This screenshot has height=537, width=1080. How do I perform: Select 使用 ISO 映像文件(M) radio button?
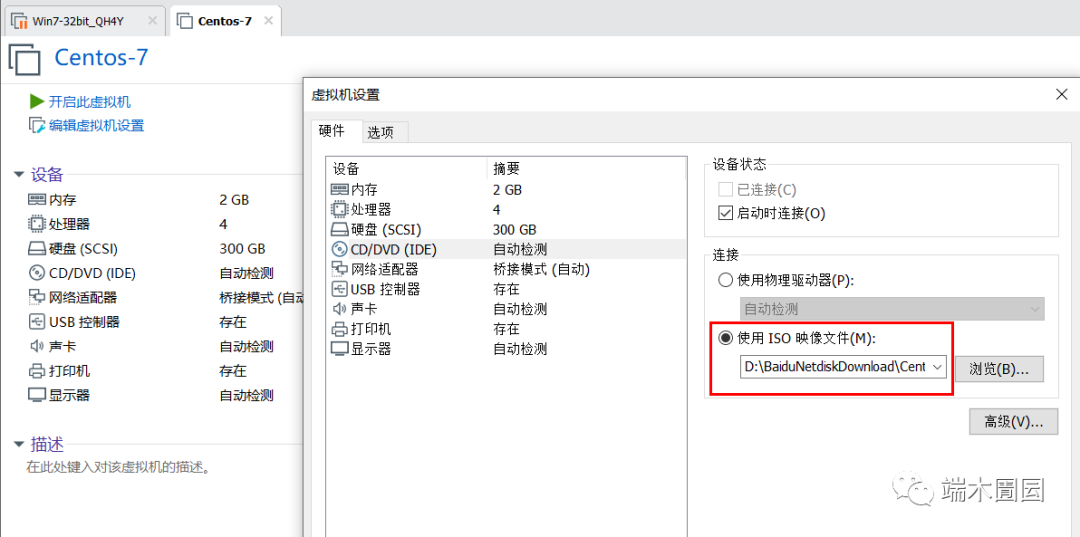(x=725, y=337)
